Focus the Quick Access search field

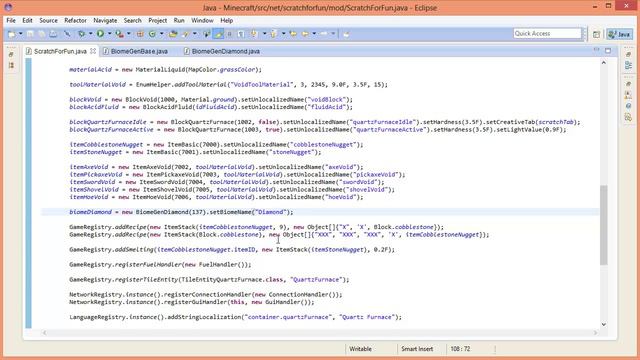click(x=547, y=33)
